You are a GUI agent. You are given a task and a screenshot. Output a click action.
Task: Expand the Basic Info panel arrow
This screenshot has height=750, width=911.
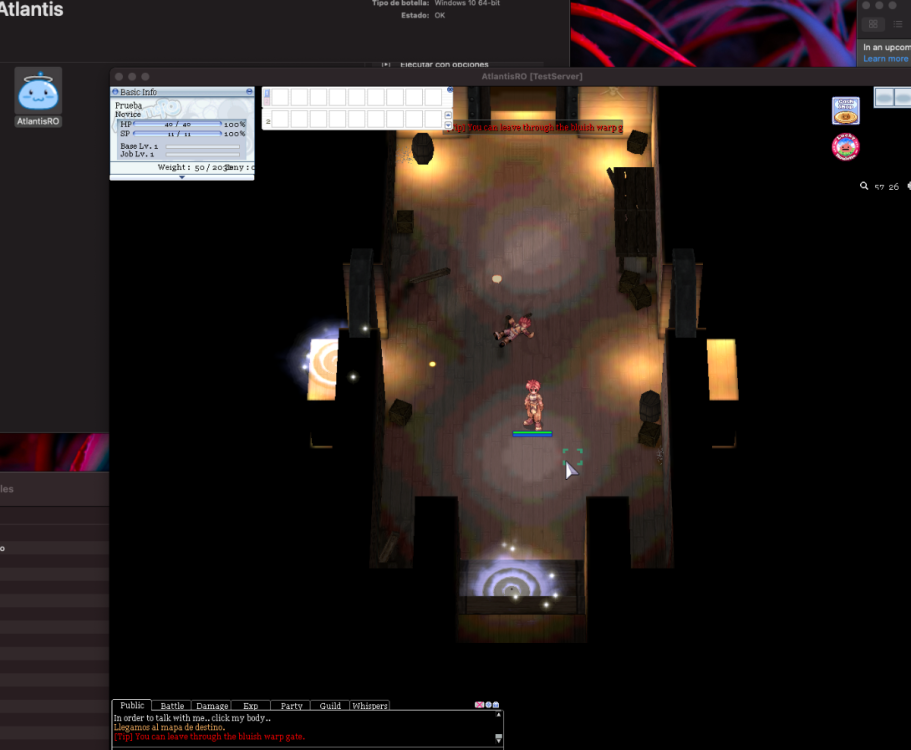click(182, 177)
